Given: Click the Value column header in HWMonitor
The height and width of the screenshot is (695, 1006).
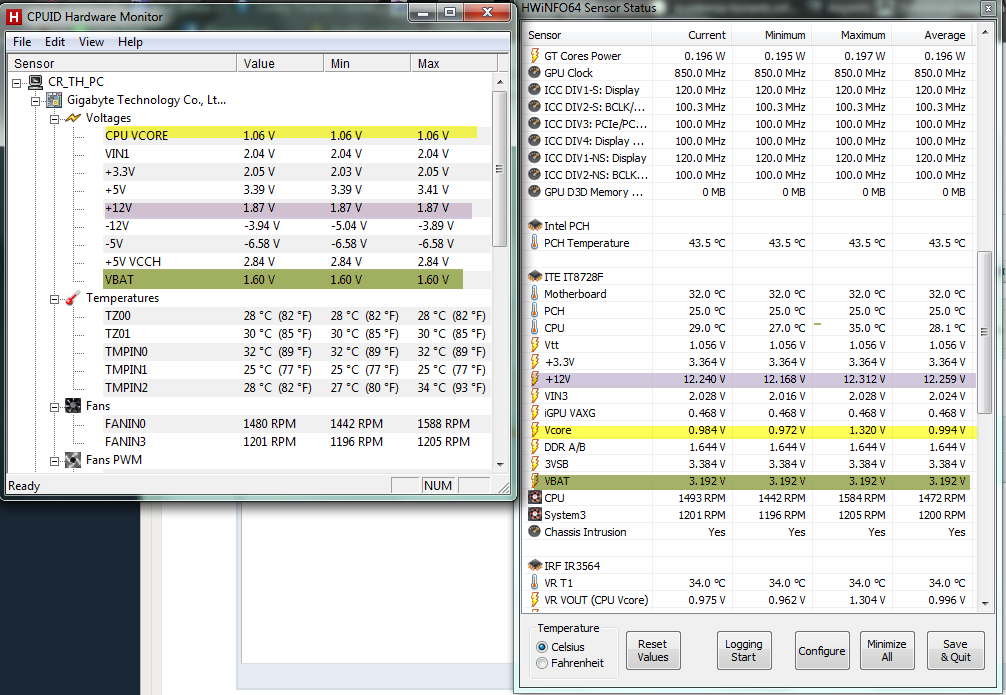Looking at the screenshot, I should 280,64.
